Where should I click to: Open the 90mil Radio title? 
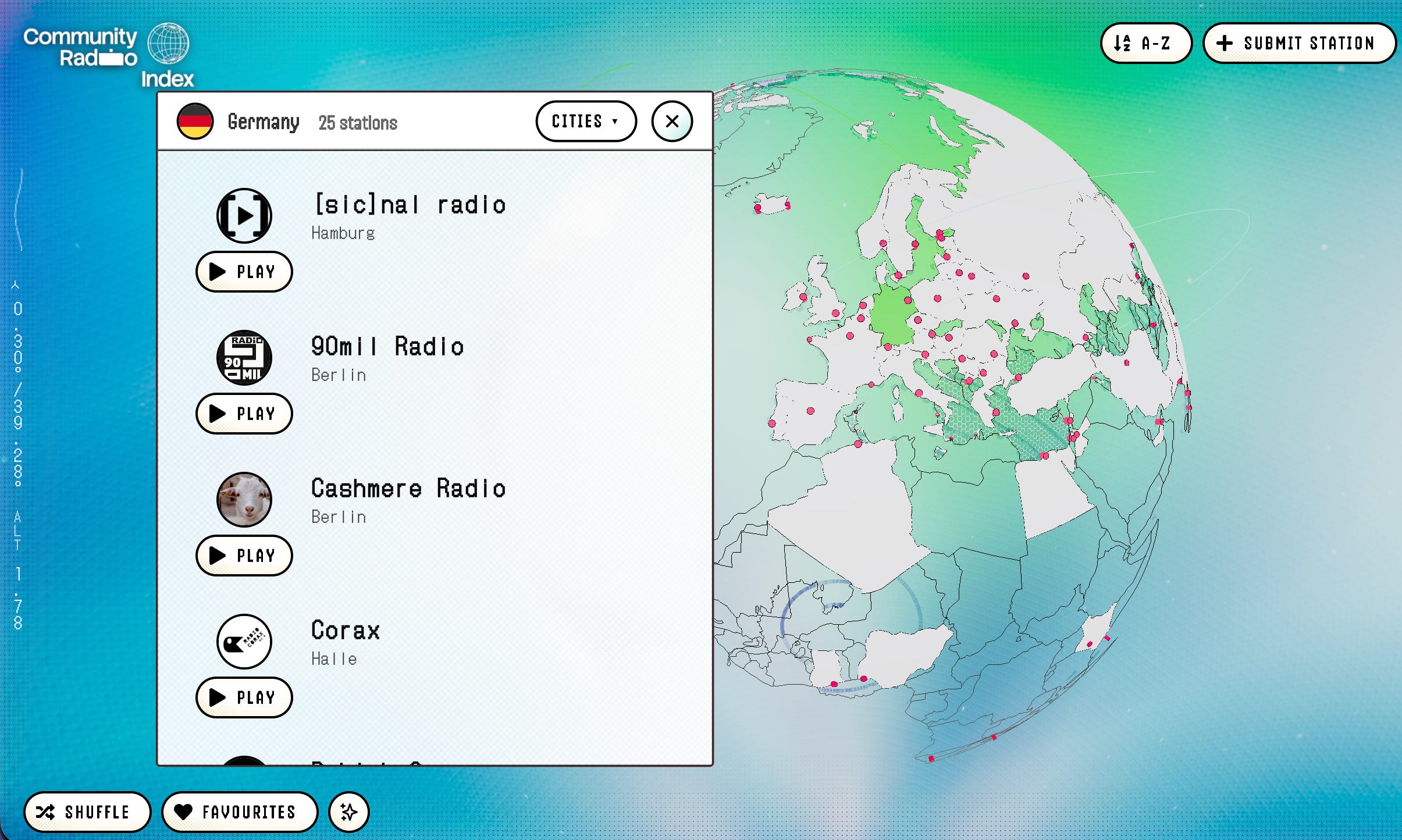[387, 347]
